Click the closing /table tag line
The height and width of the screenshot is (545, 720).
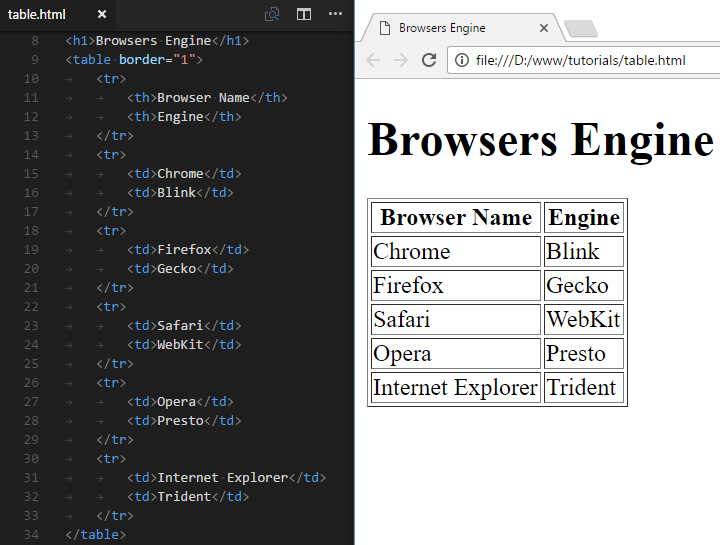pyautogui.click(x=96, y=534)
